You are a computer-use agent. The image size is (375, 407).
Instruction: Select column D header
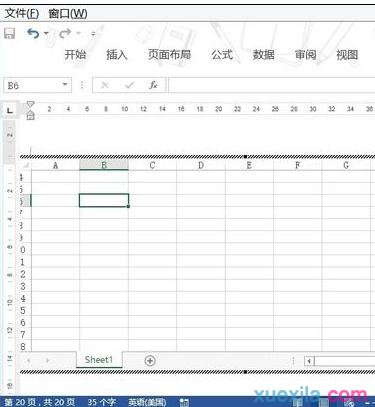tap(201, 165)
